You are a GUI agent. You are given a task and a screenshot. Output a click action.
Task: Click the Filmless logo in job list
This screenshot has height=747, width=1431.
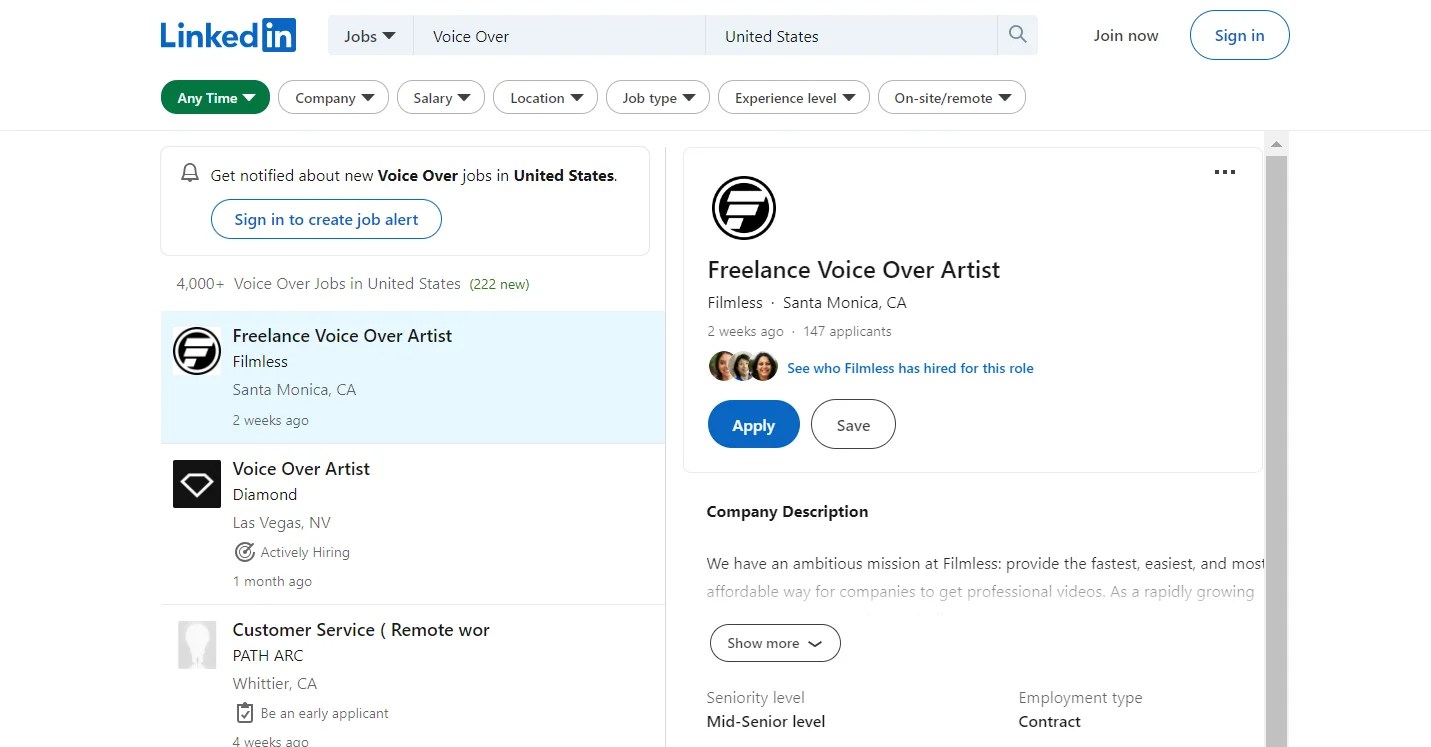(x=197, y=351)
